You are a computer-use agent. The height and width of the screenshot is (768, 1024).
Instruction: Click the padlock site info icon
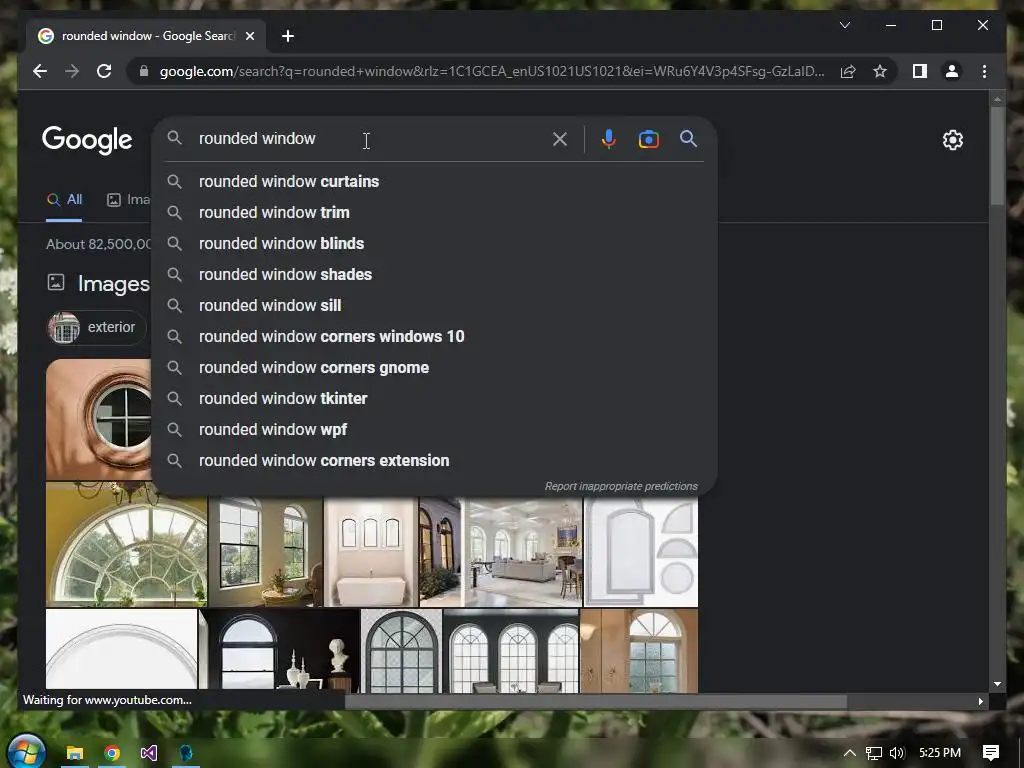point(144,71)
